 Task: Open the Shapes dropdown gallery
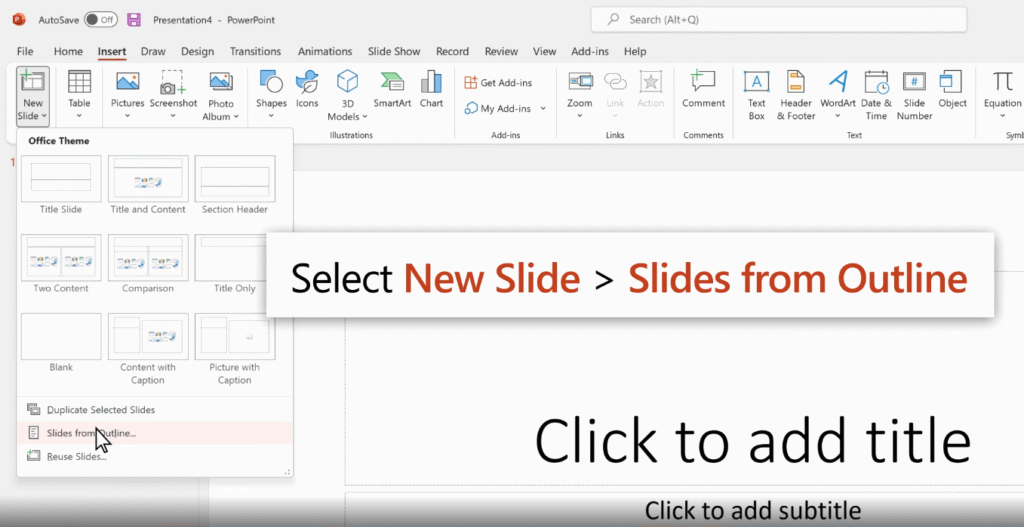pos(271,95)
